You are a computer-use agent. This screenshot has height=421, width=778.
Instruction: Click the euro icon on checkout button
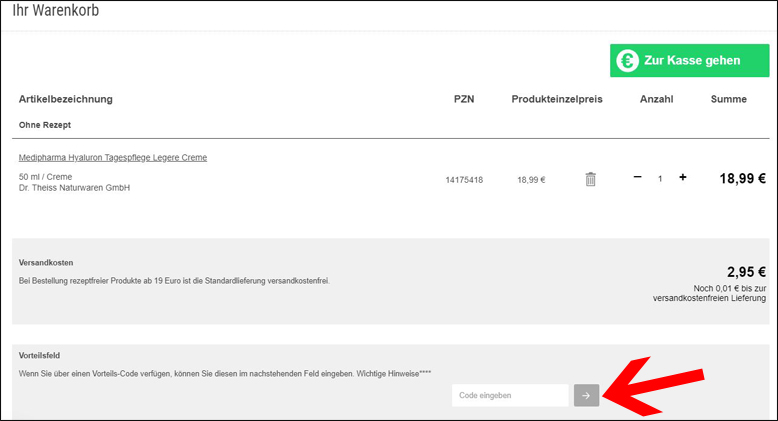pos(628,61)
